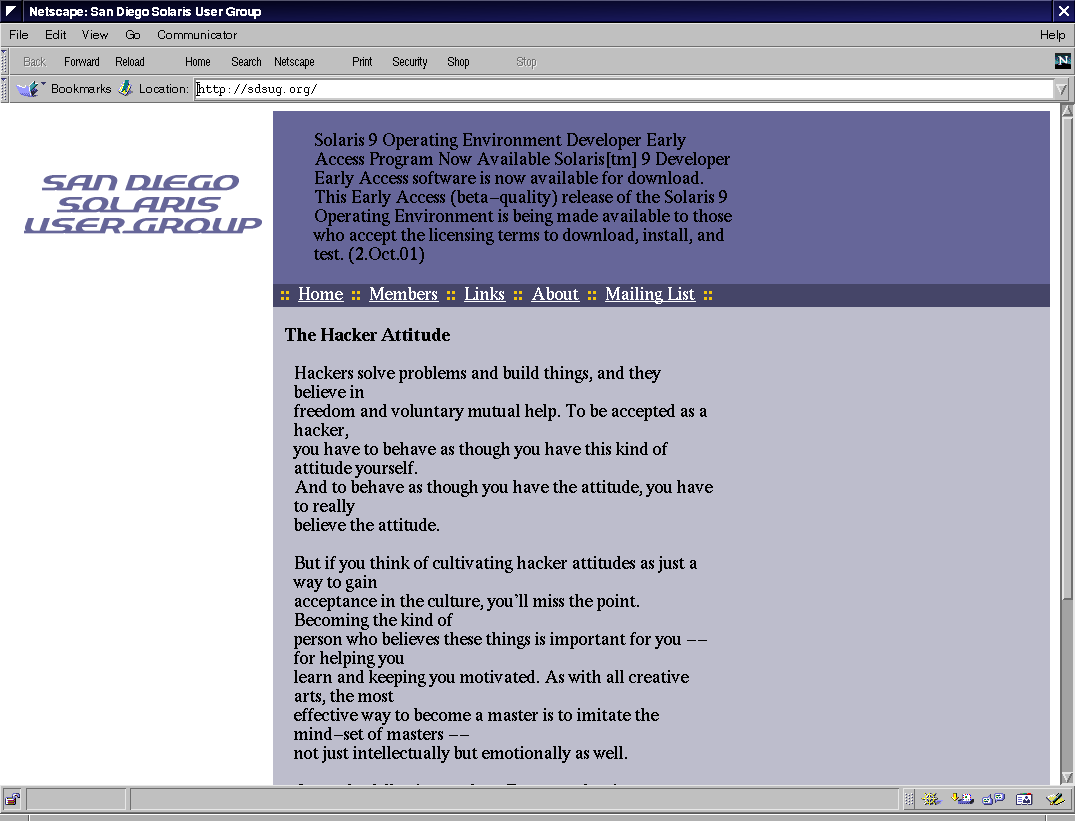Click 'But if you think of cultivating' line
This screenshot has width=1075, height=821.
click(x=495, y=563)
